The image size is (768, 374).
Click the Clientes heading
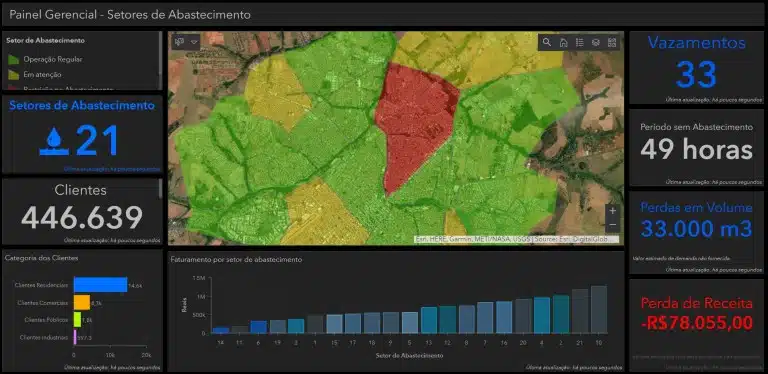pos(80,190)
